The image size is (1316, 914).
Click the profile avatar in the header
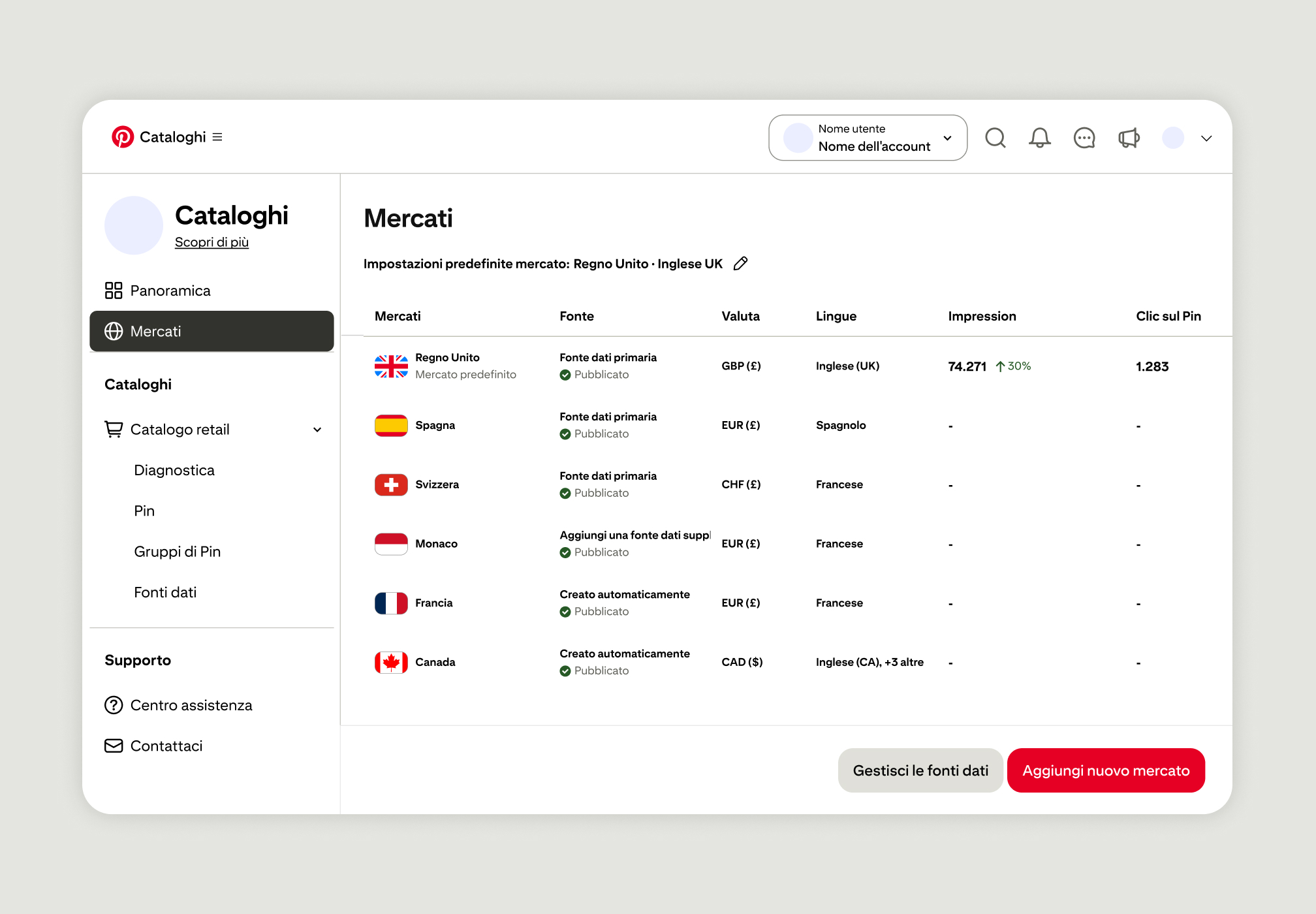coord(1173,138)
